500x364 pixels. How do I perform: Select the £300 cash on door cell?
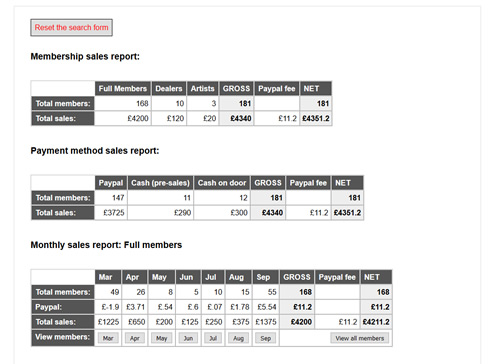222,213
